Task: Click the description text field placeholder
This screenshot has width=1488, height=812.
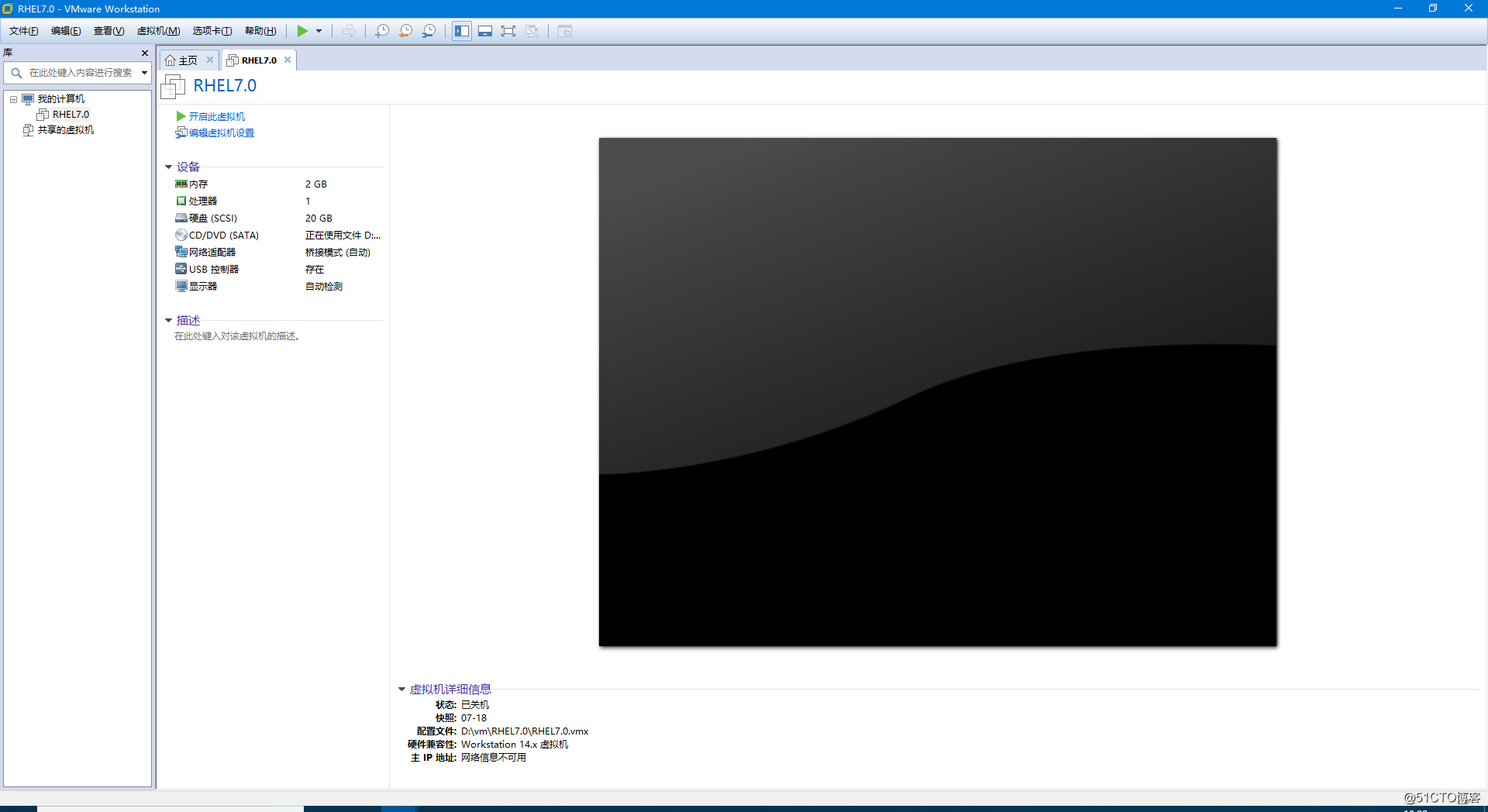Action: pyautogui.click(x=237, y=336)
